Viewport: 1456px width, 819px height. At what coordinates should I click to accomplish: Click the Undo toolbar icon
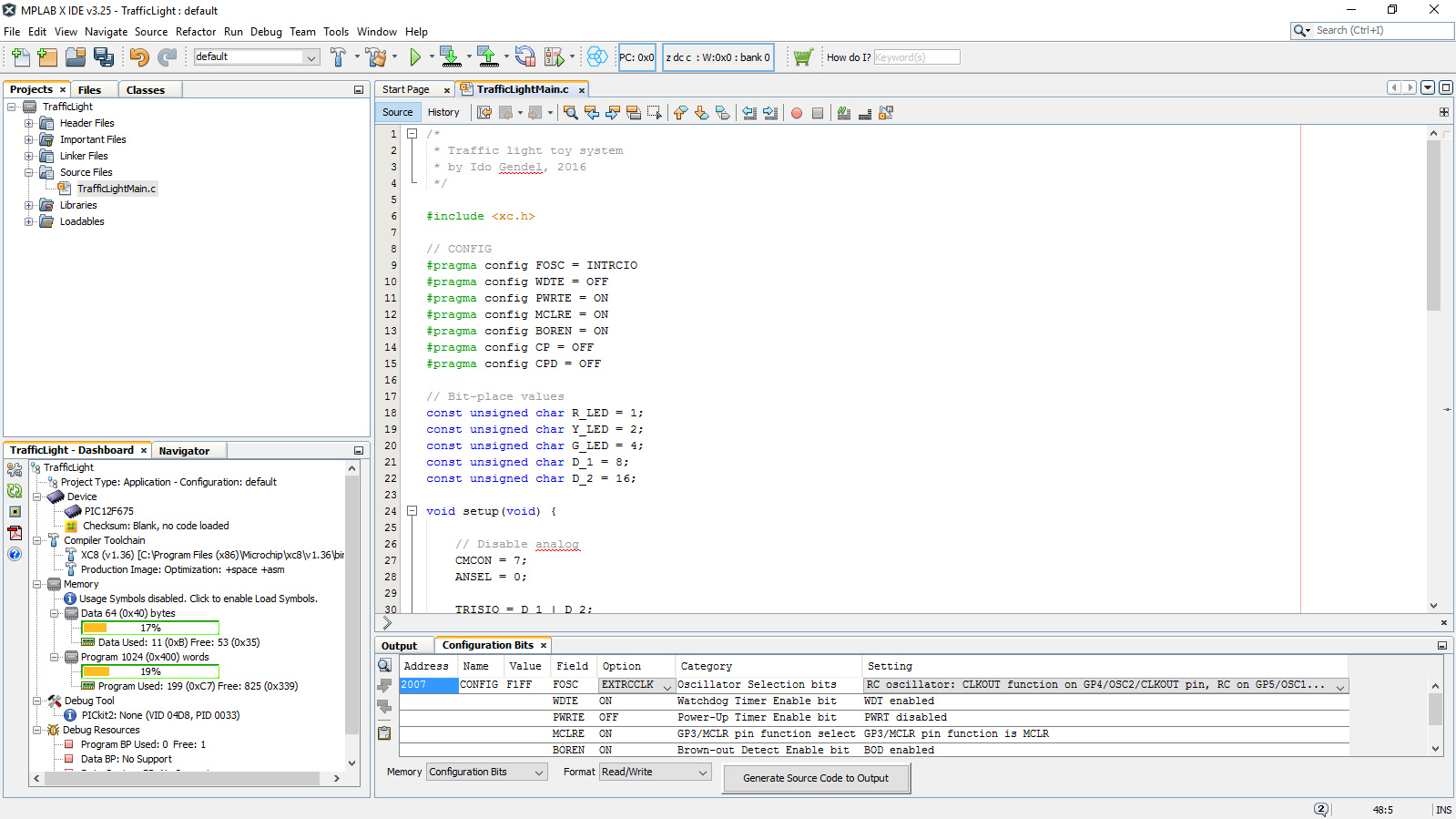(139, 57)
